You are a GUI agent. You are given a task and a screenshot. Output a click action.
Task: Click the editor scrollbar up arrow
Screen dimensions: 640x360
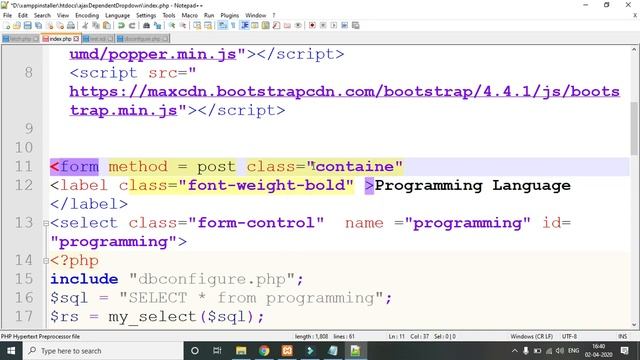coord(634,50)
